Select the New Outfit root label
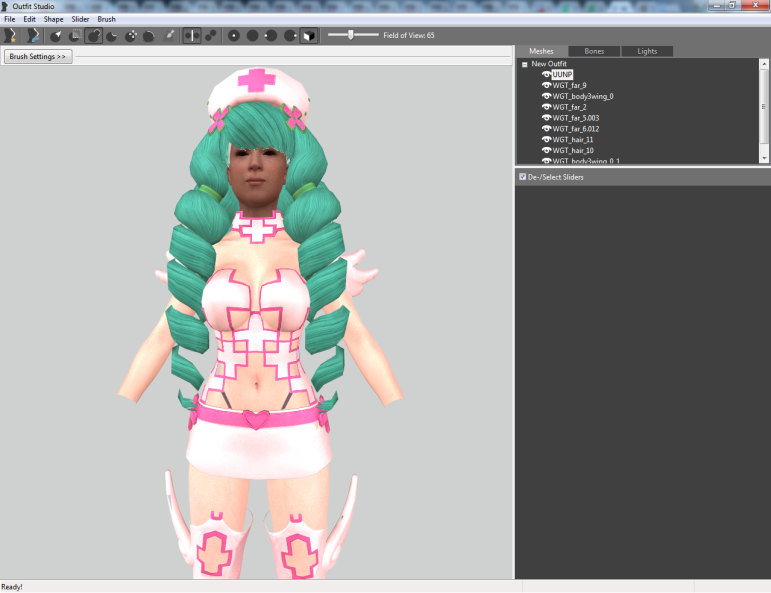Screen dimensions: 771x593 (x=549, y=64)
